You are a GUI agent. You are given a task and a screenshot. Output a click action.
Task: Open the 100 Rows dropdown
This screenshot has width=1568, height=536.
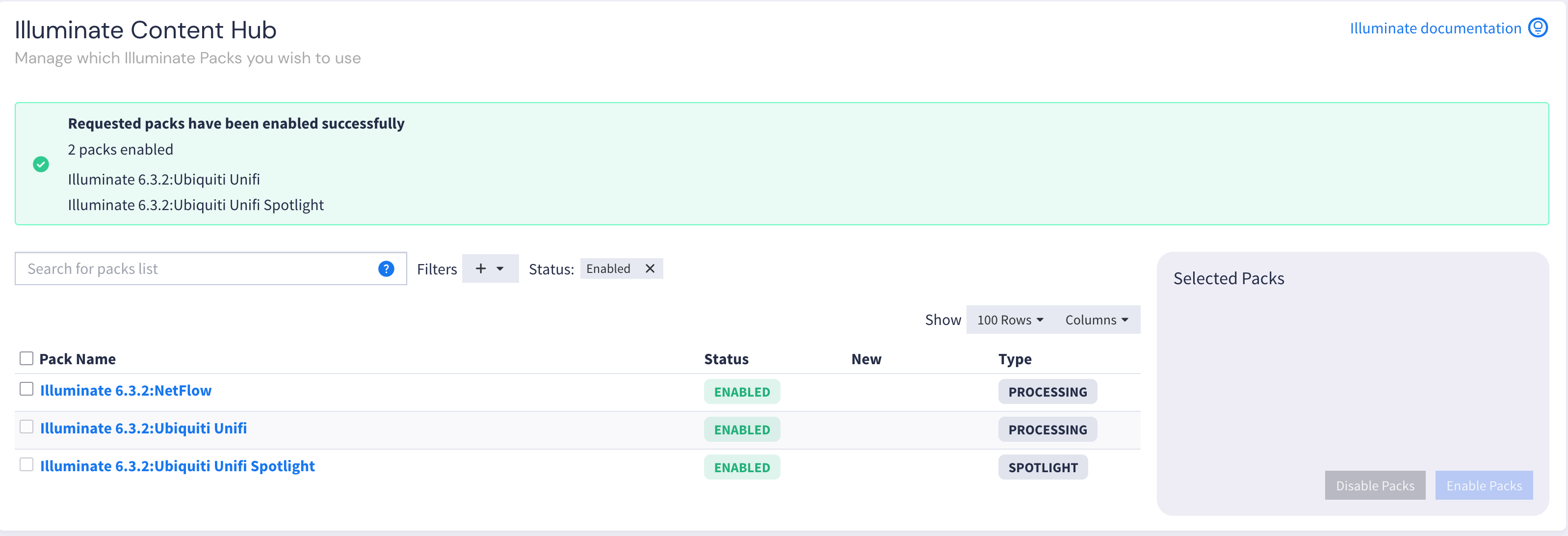point(1010,320)
